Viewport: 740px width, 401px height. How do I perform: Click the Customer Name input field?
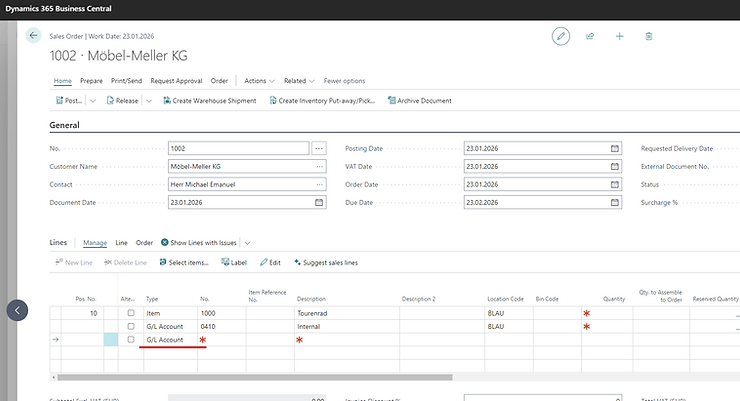(239, 166)
